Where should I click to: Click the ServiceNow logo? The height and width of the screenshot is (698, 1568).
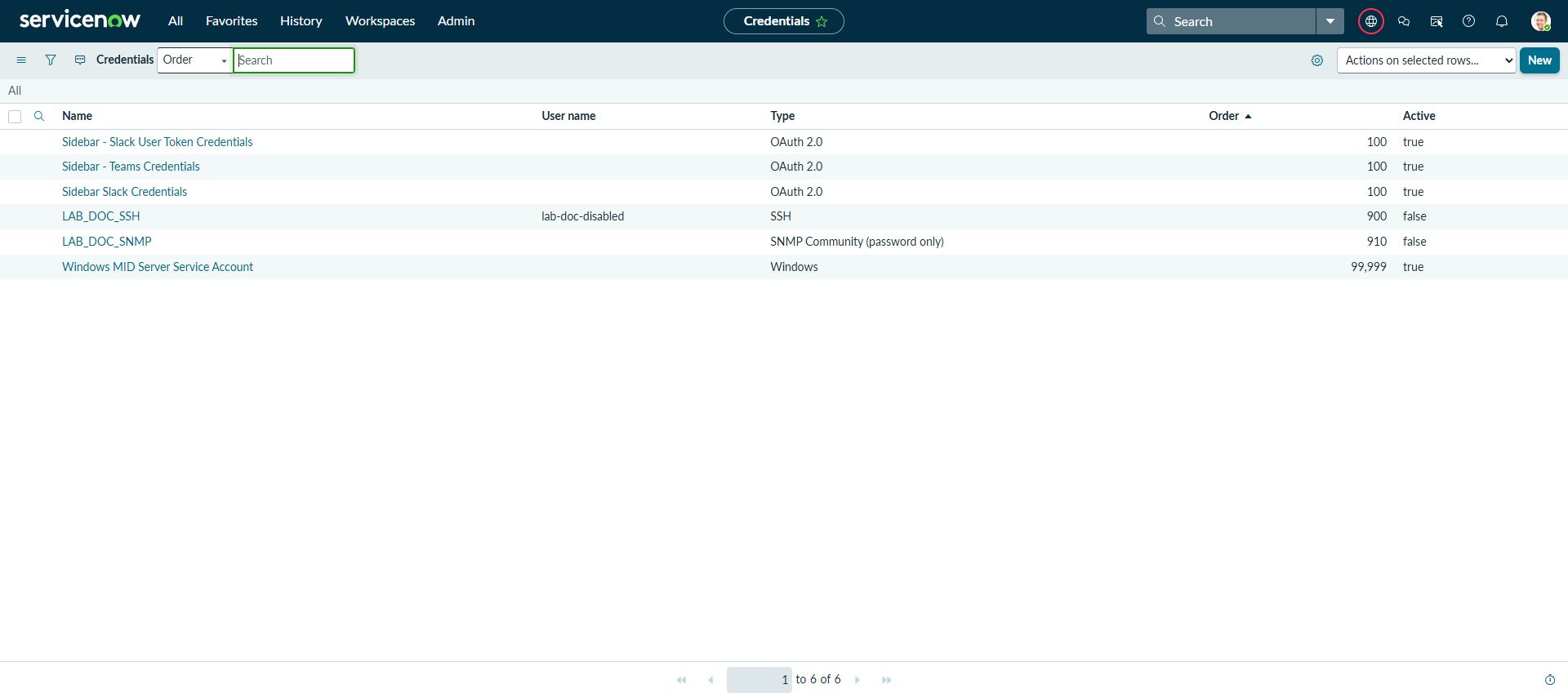click(80, 20)
